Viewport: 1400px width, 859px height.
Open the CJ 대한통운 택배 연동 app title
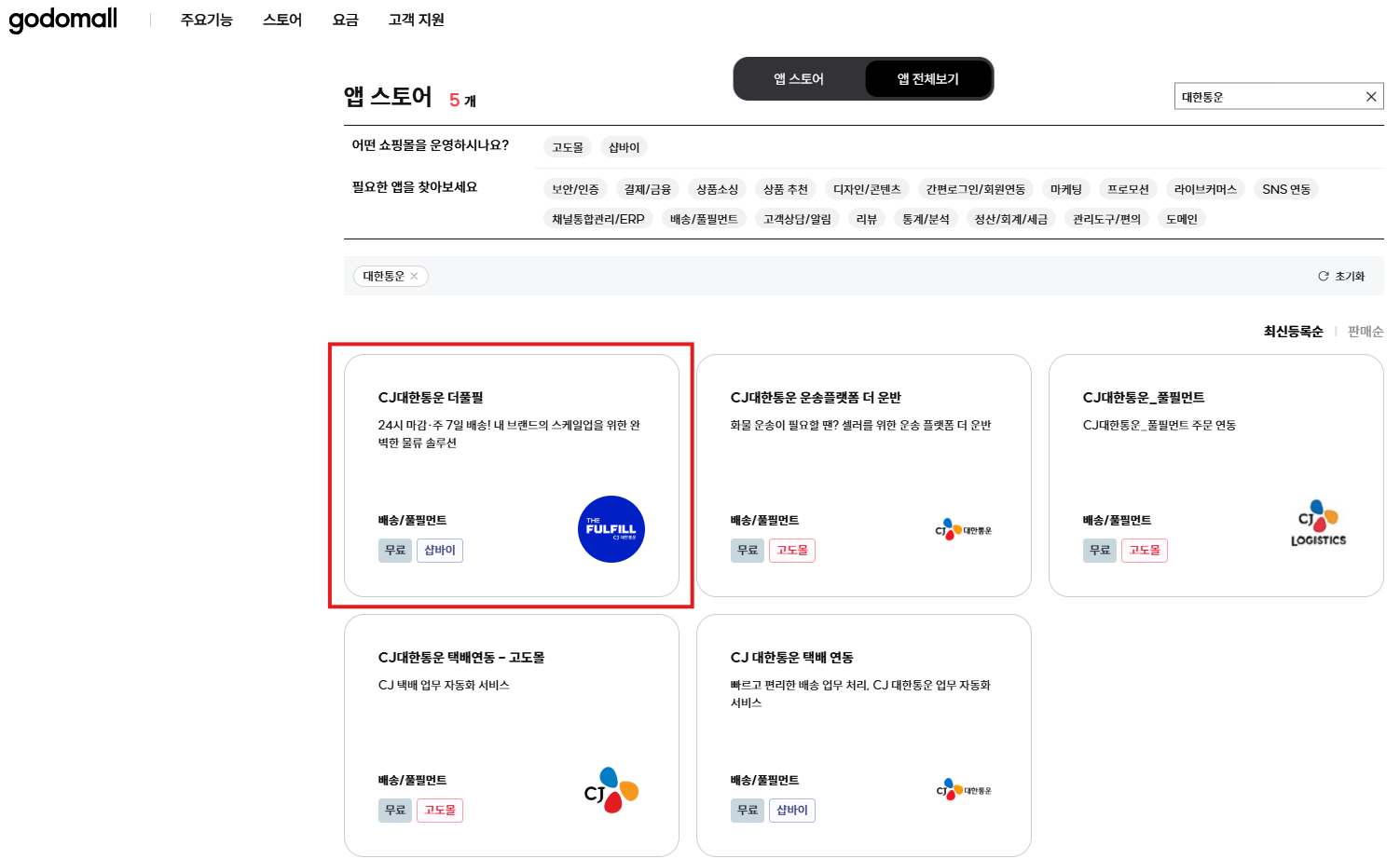pyautogui.click(x=792, y=658)
